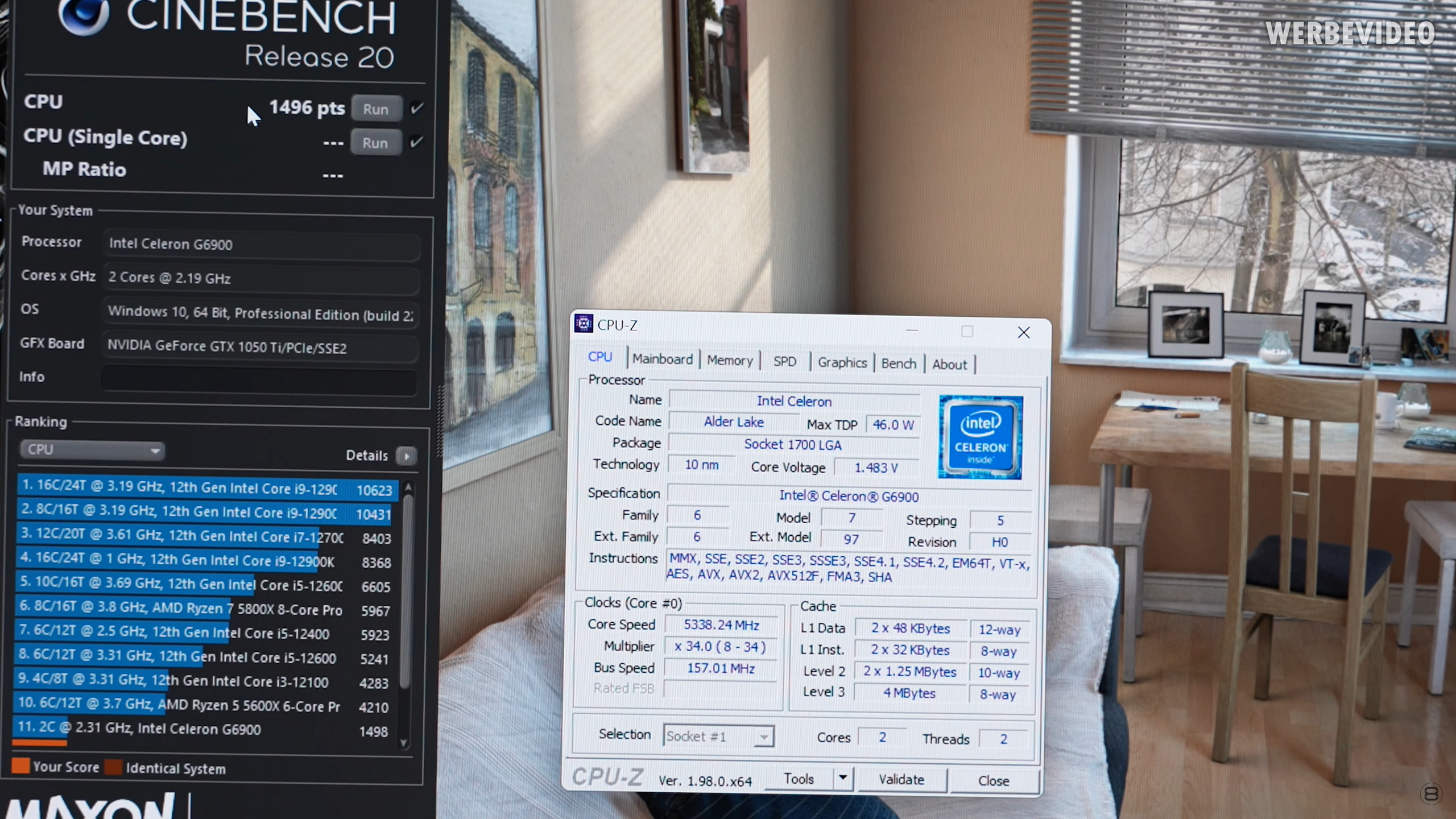Switch to the Graphics tab in CPU-Z

tap(842, 363)
